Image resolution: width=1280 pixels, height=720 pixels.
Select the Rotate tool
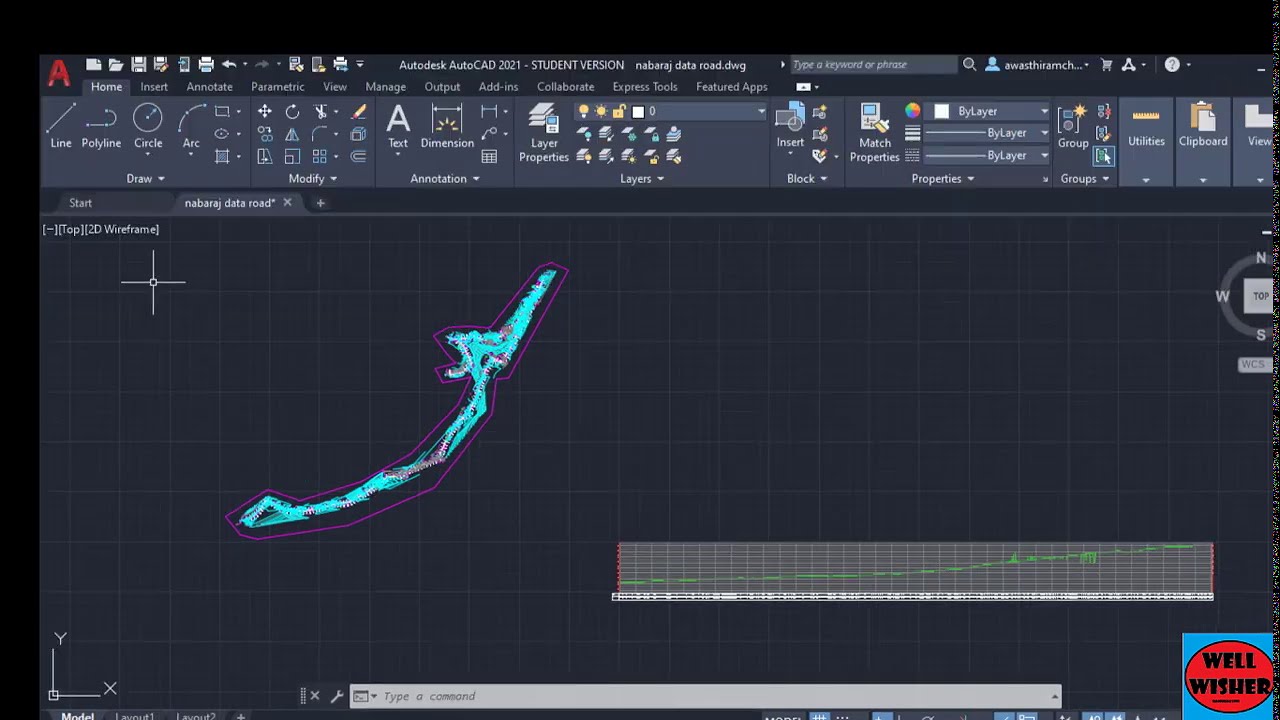pyautogui.click(x=292, y=111)
